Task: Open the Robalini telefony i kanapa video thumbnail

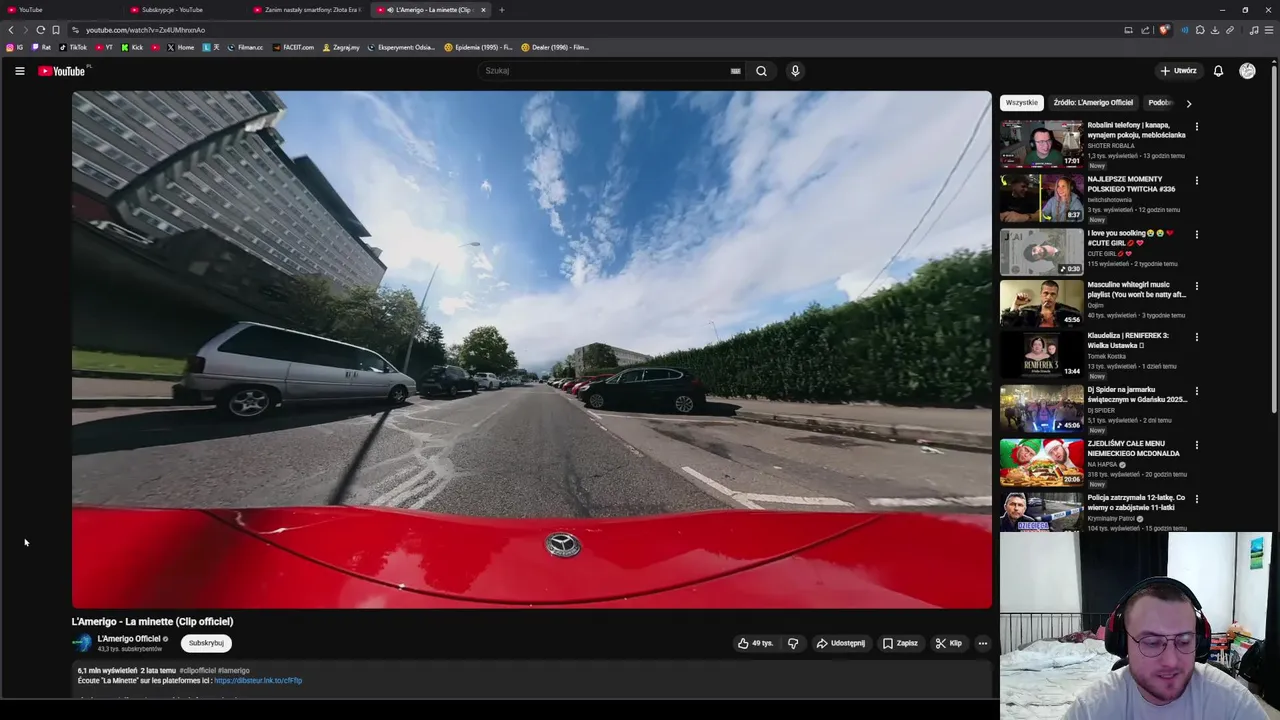Action: pos(1041,144)
